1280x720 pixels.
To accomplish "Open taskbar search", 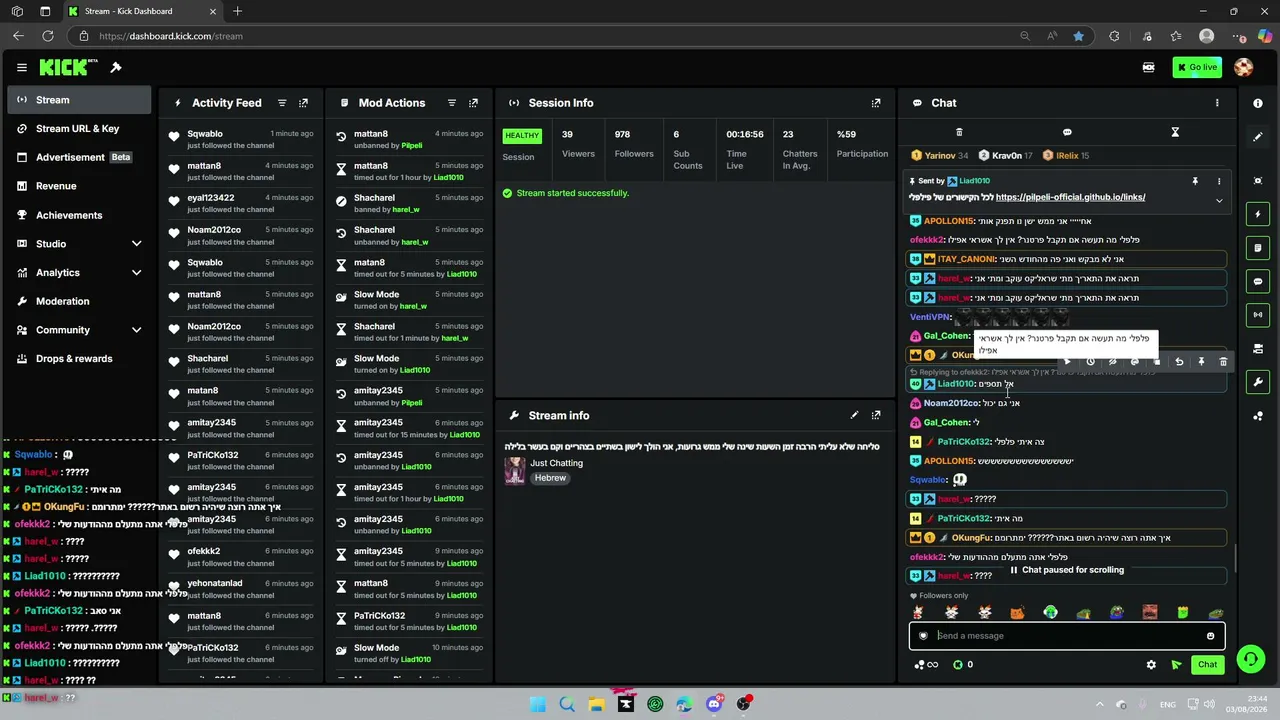I will (x=567, y=704).
